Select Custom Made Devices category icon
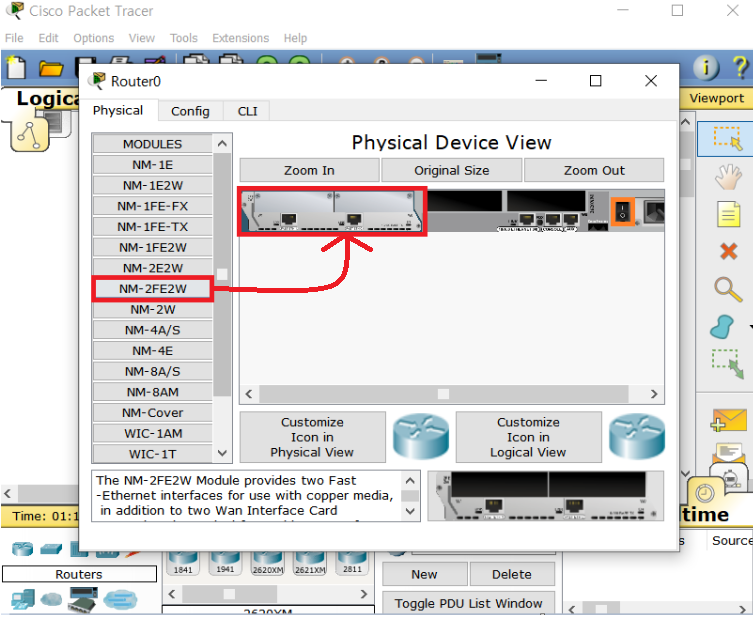This screenshot has width=753, height=617. pos(83,599)
